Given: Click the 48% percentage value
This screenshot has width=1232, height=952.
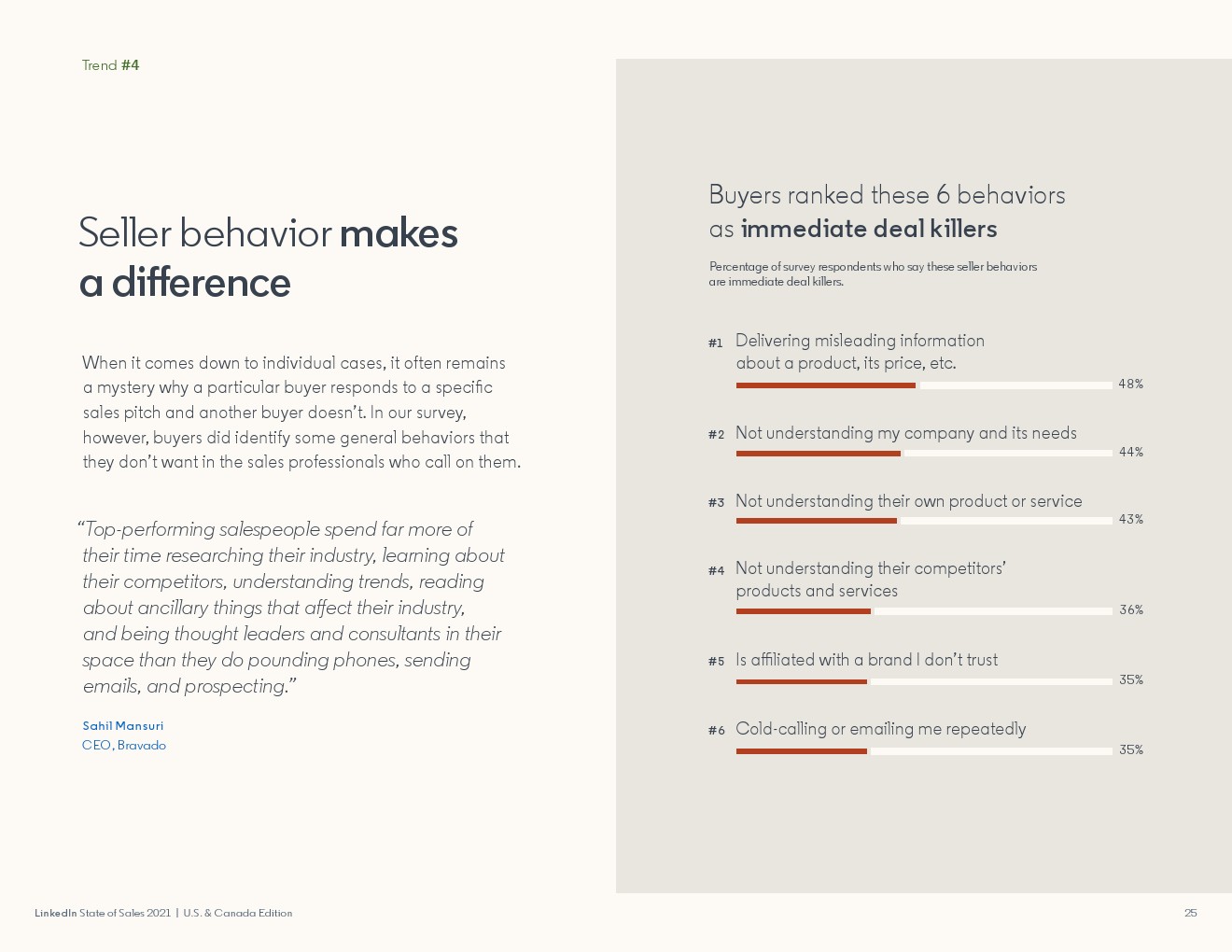Looking at the screenshot, I should [1130, 385].
